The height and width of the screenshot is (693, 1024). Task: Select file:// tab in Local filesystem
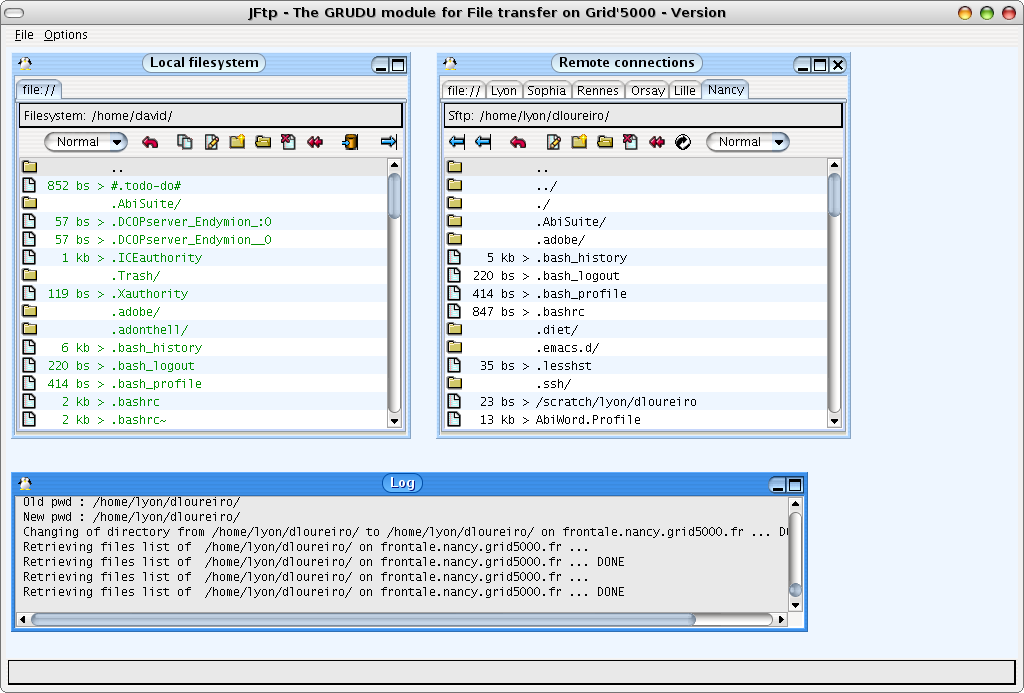coord(39,89)
